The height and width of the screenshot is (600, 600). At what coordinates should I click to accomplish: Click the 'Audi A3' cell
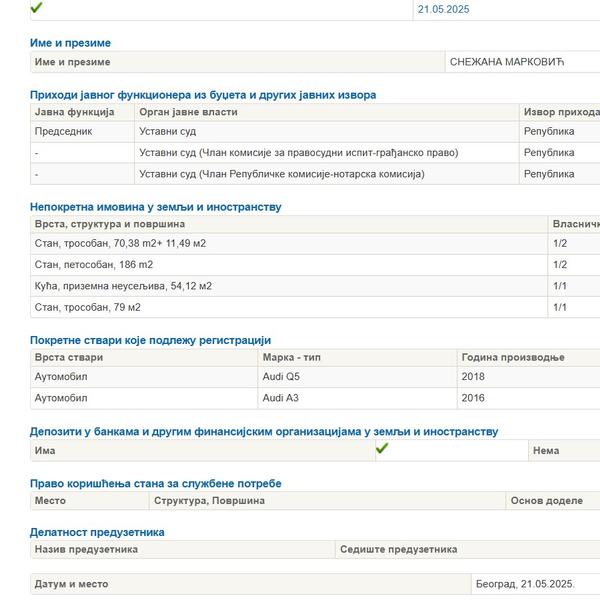282,398
